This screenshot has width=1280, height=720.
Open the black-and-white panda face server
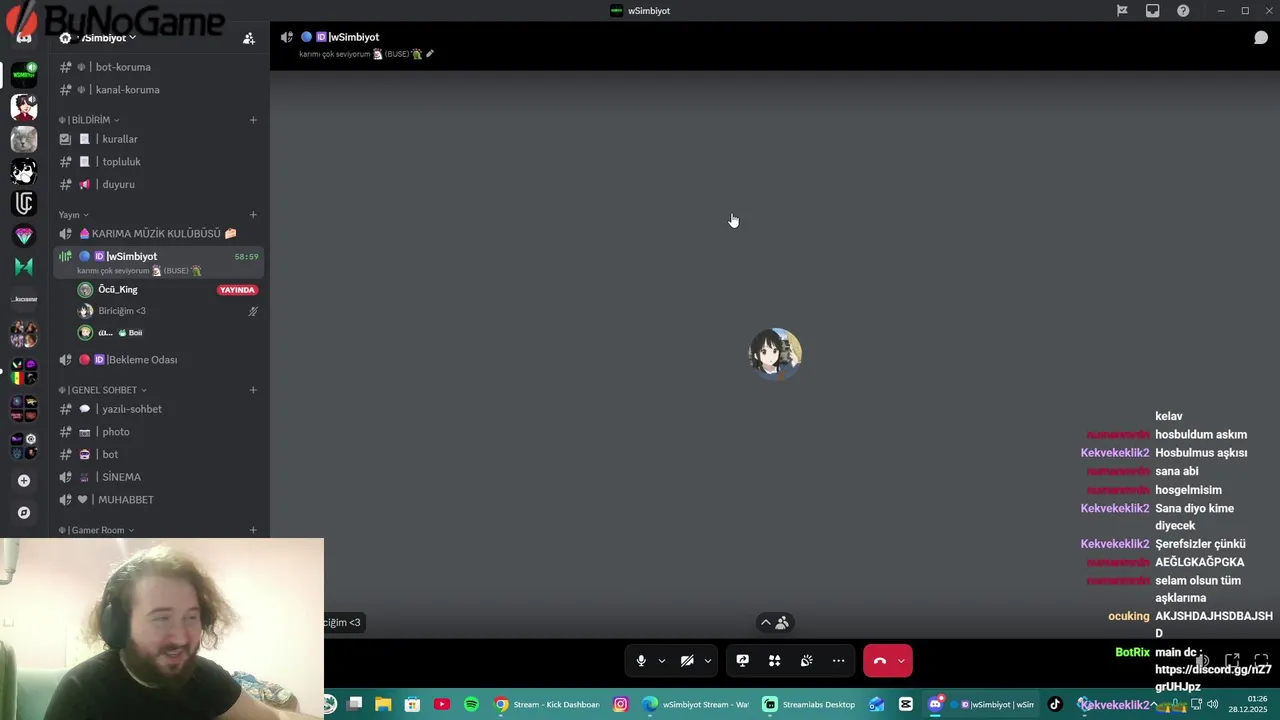pos(24,171)
